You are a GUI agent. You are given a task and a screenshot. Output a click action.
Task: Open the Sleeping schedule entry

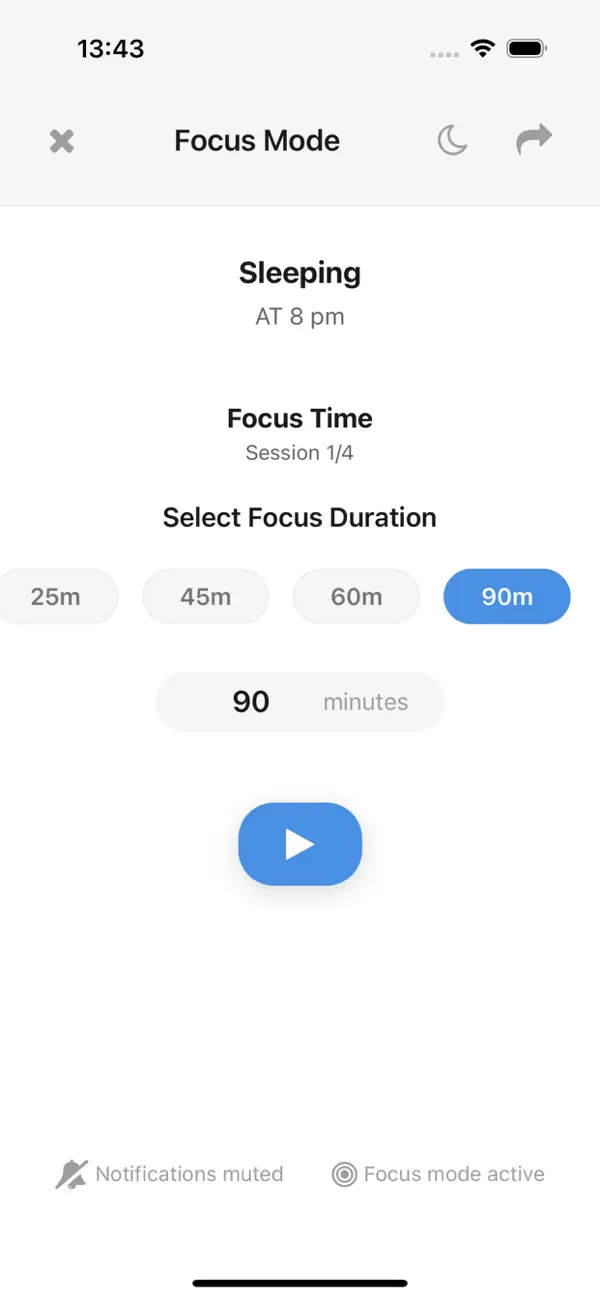tap(299, 272)
